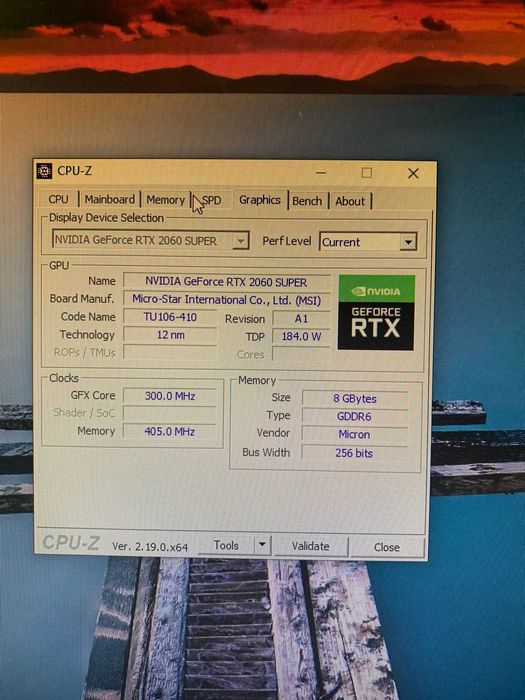525x700 pixels.
Task: Click the memory Type GDDR6 value
Action: point(355,417)
